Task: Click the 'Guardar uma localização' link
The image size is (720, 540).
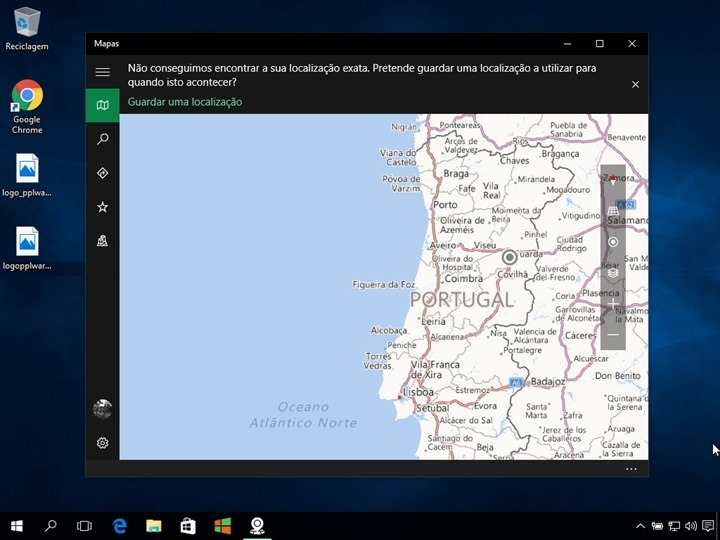Action: point(185,102)
